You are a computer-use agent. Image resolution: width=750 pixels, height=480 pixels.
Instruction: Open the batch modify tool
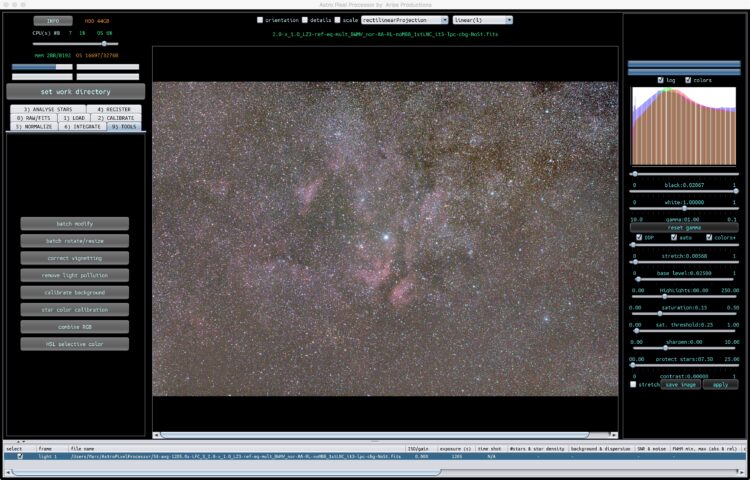pos(75,224)
